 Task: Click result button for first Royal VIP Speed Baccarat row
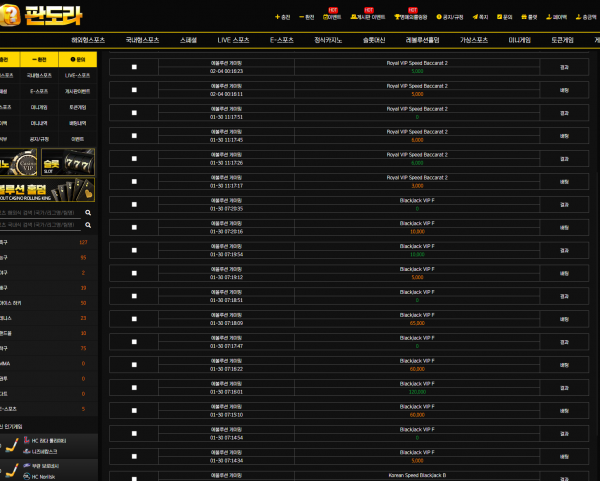pyautogui.click(x=564, y=67)
